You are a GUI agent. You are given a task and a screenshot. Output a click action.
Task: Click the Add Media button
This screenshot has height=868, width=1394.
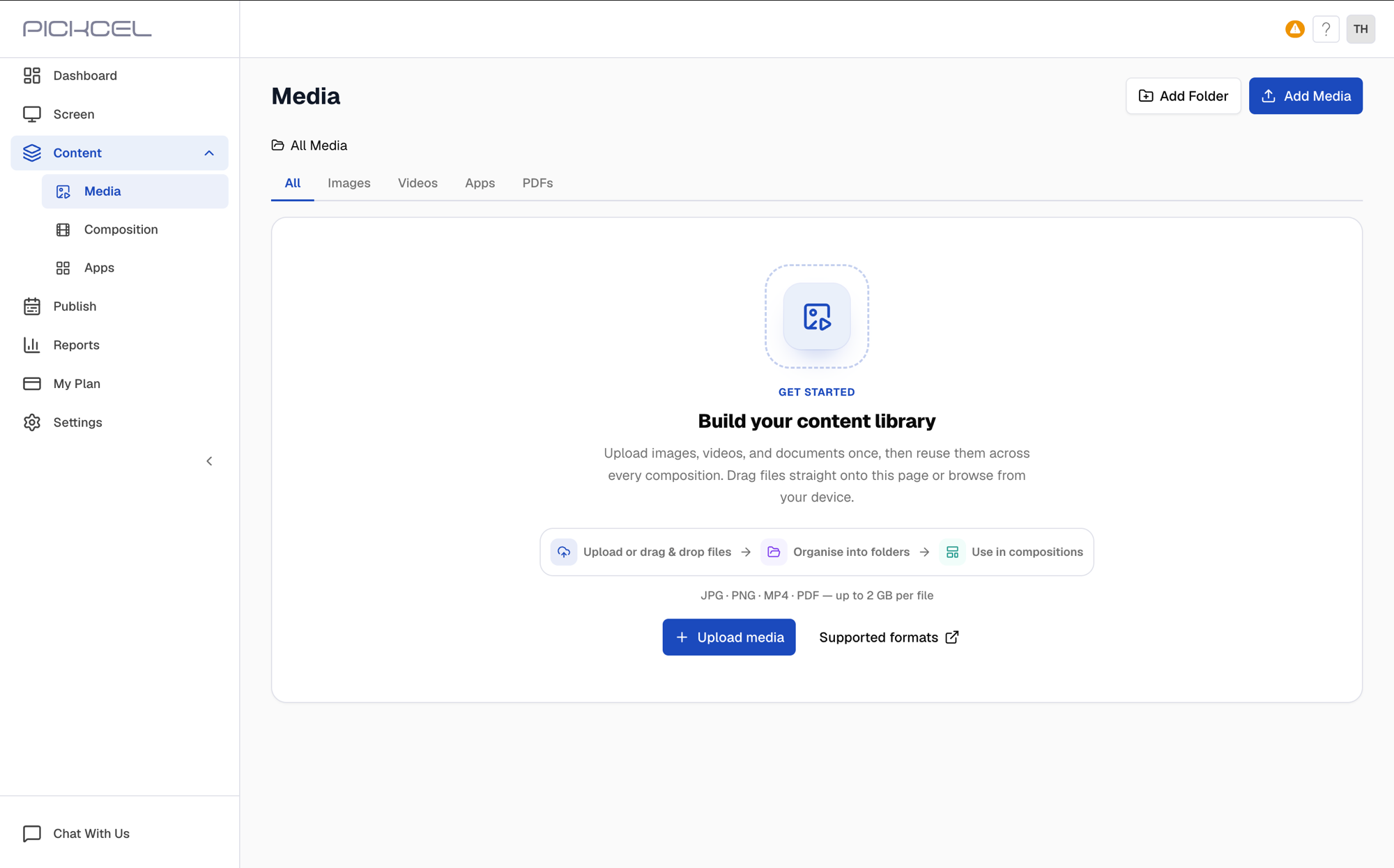1305,95
